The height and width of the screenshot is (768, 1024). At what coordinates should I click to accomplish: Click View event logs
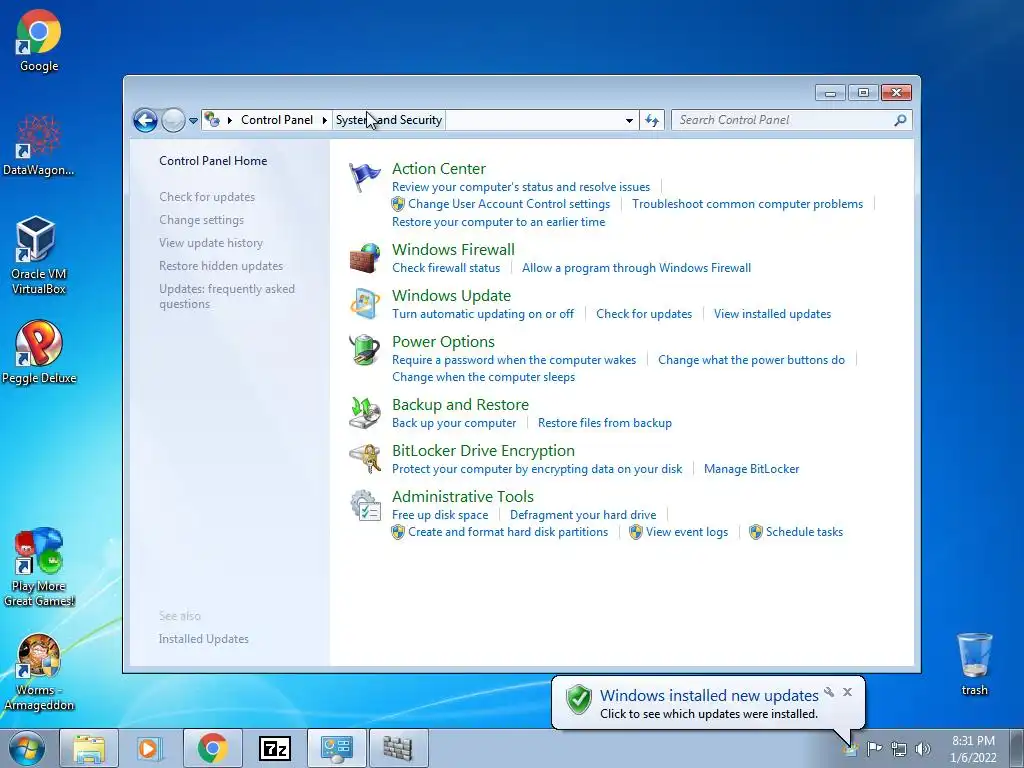(686, 532)
